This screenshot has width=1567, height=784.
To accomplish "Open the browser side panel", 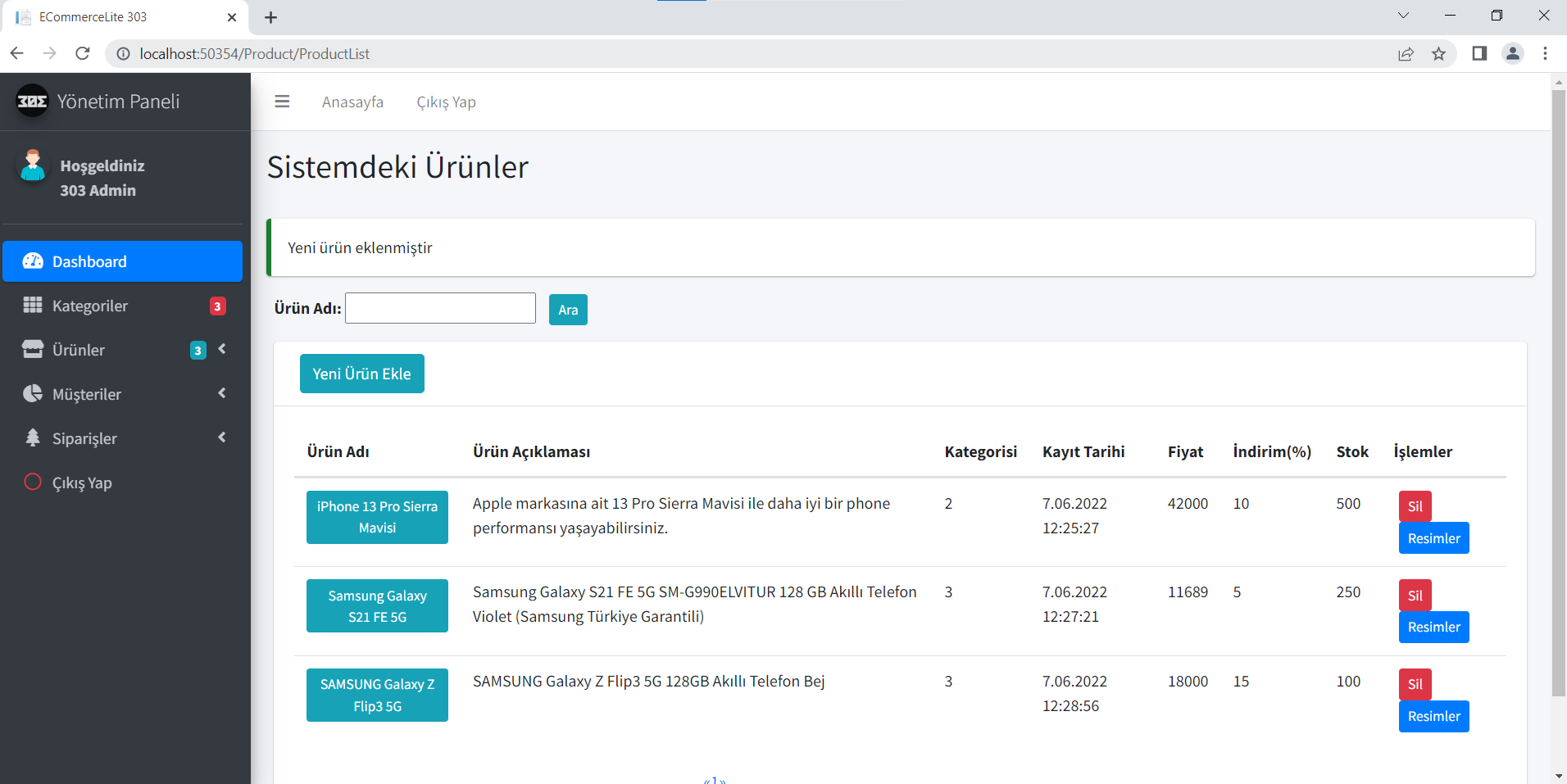I will point(1479,53).
